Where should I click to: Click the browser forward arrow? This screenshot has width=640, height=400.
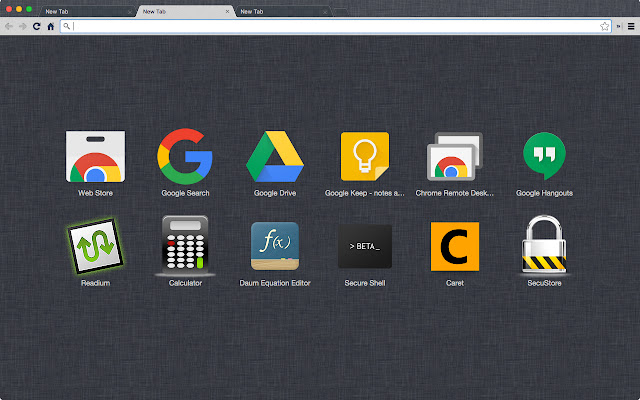23,27
